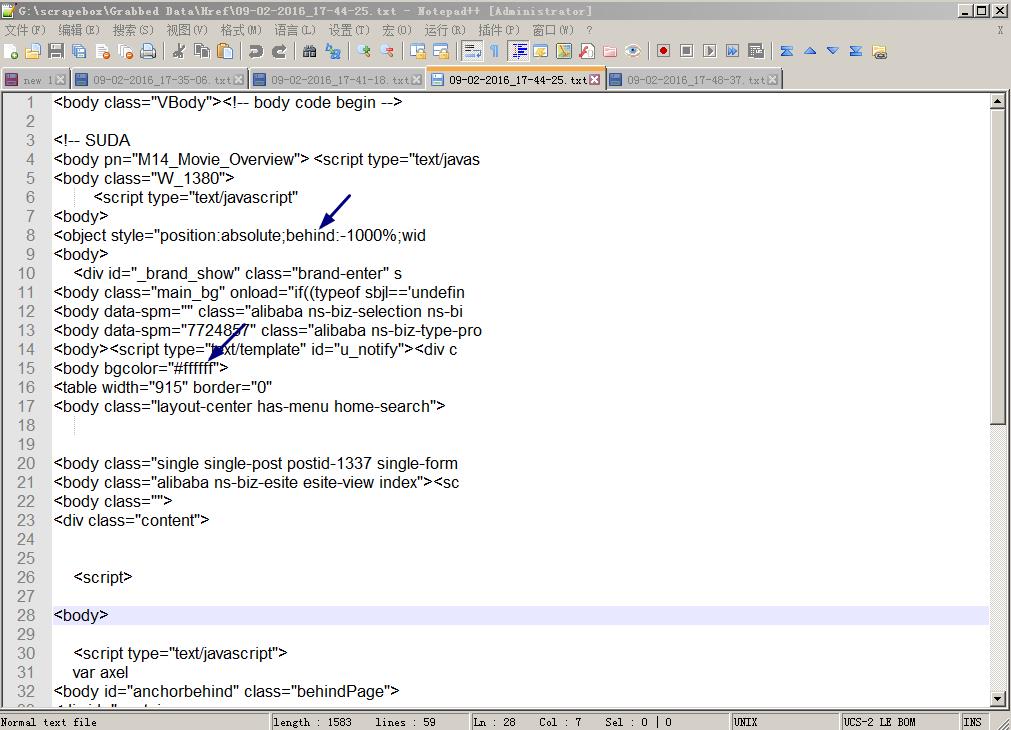
Task: Jump to last difference blue icon
Action: (x=856, y=52)
